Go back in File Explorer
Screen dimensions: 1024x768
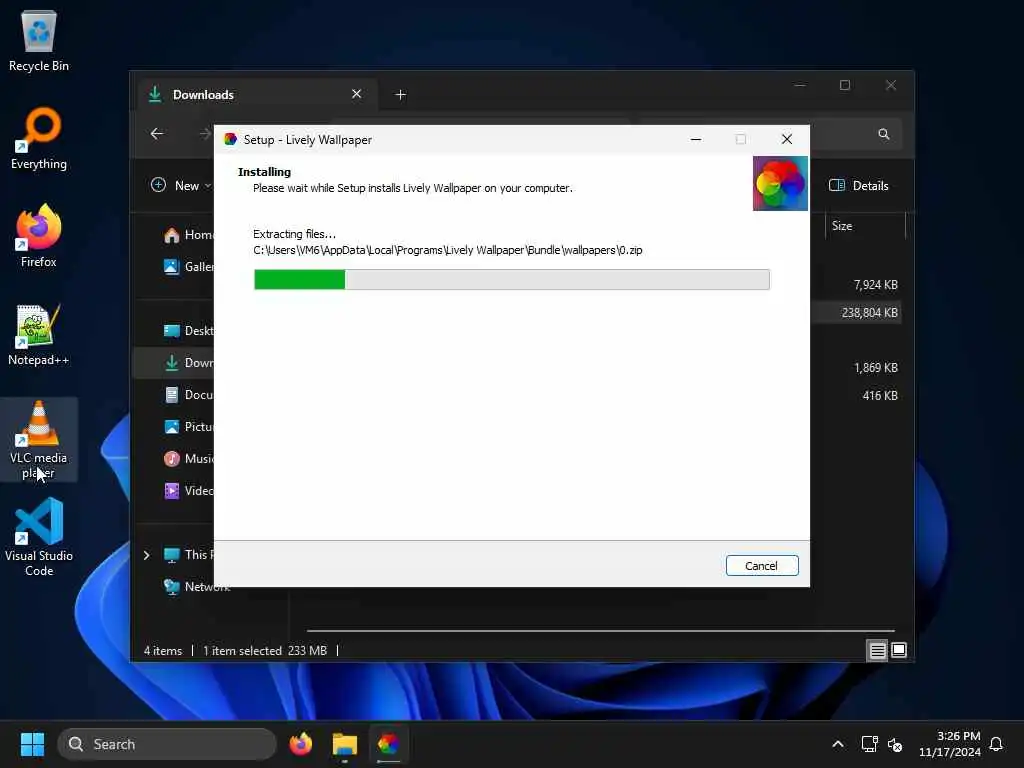point(157,134)
